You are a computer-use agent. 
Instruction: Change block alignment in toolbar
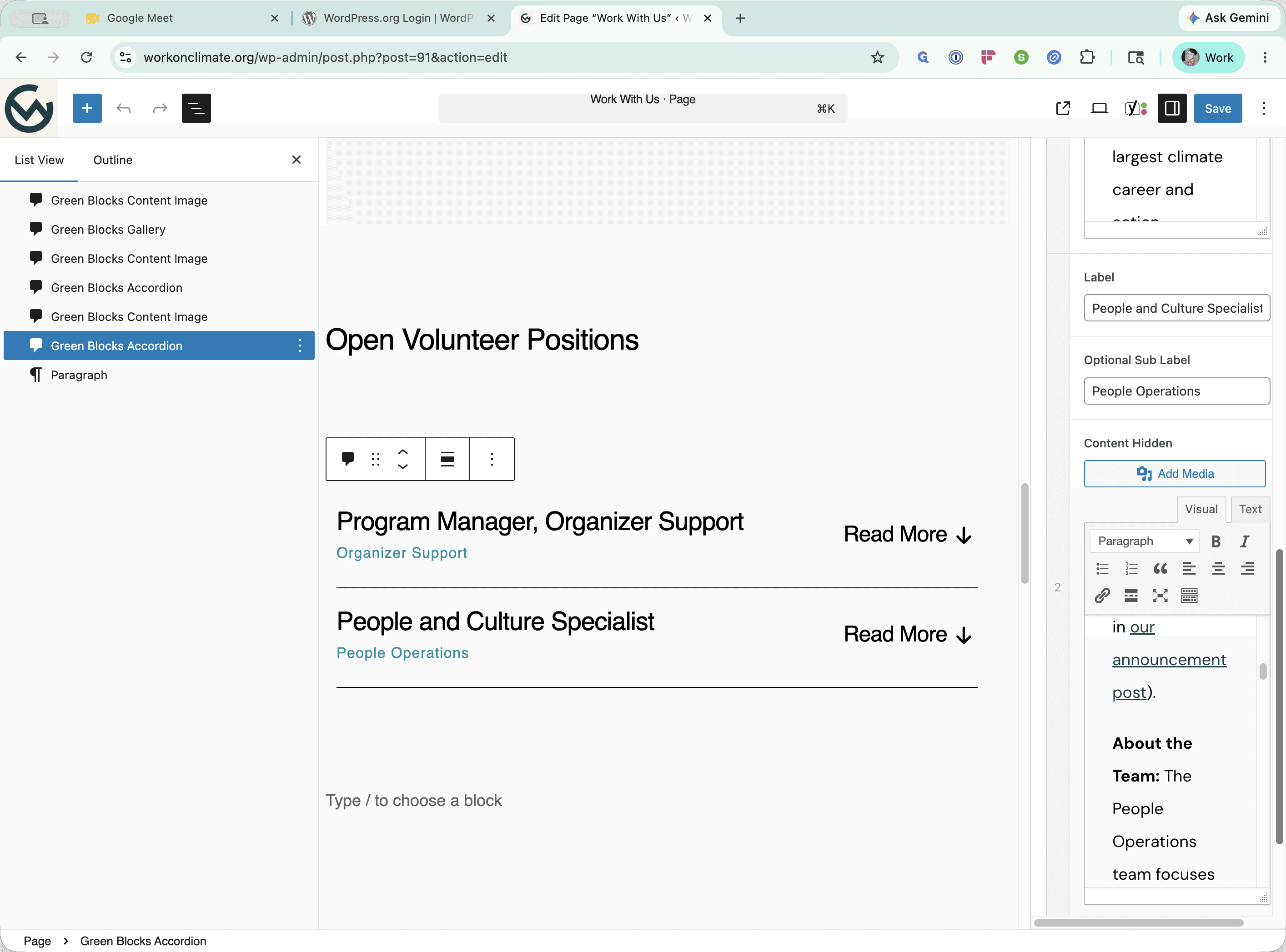coord(447,459)
